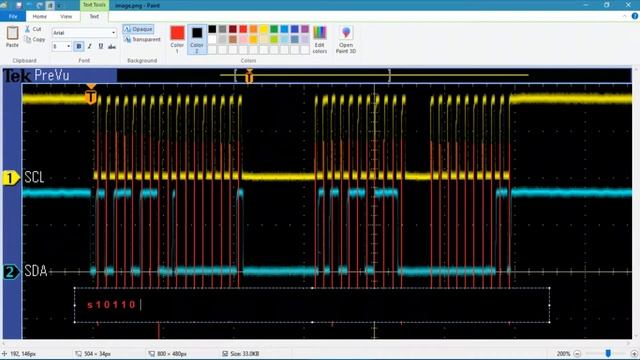Screen dimensions: 640x360
Task: Toggle Italic text formatting
Action: click(x=90, y=46)
